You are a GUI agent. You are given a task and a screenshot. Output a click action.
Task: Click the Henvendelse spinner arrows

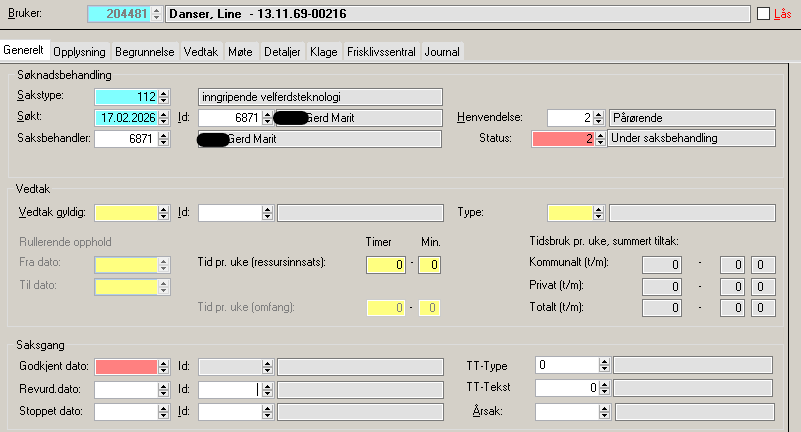click(x=599, y=118)
